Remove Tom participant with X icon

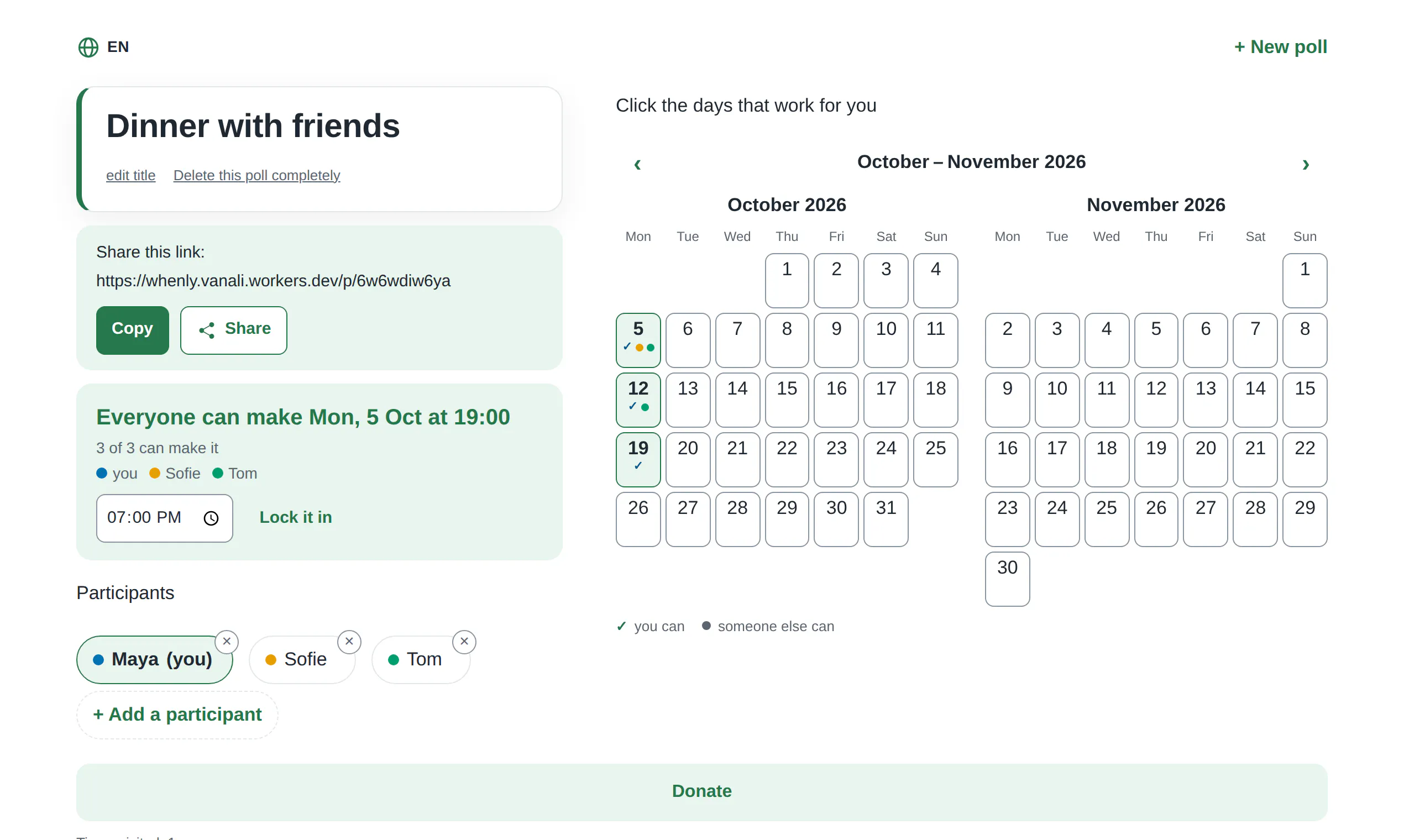464,641
